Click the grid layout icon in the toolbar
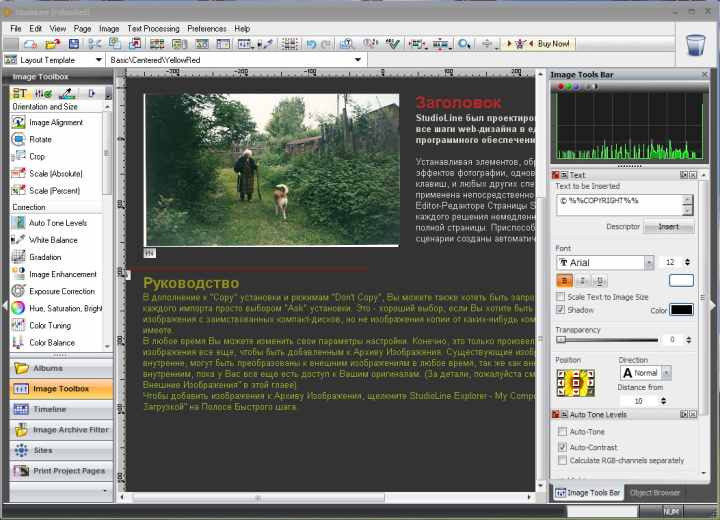The height and width of the screenshot is (520, 720). 289,44
